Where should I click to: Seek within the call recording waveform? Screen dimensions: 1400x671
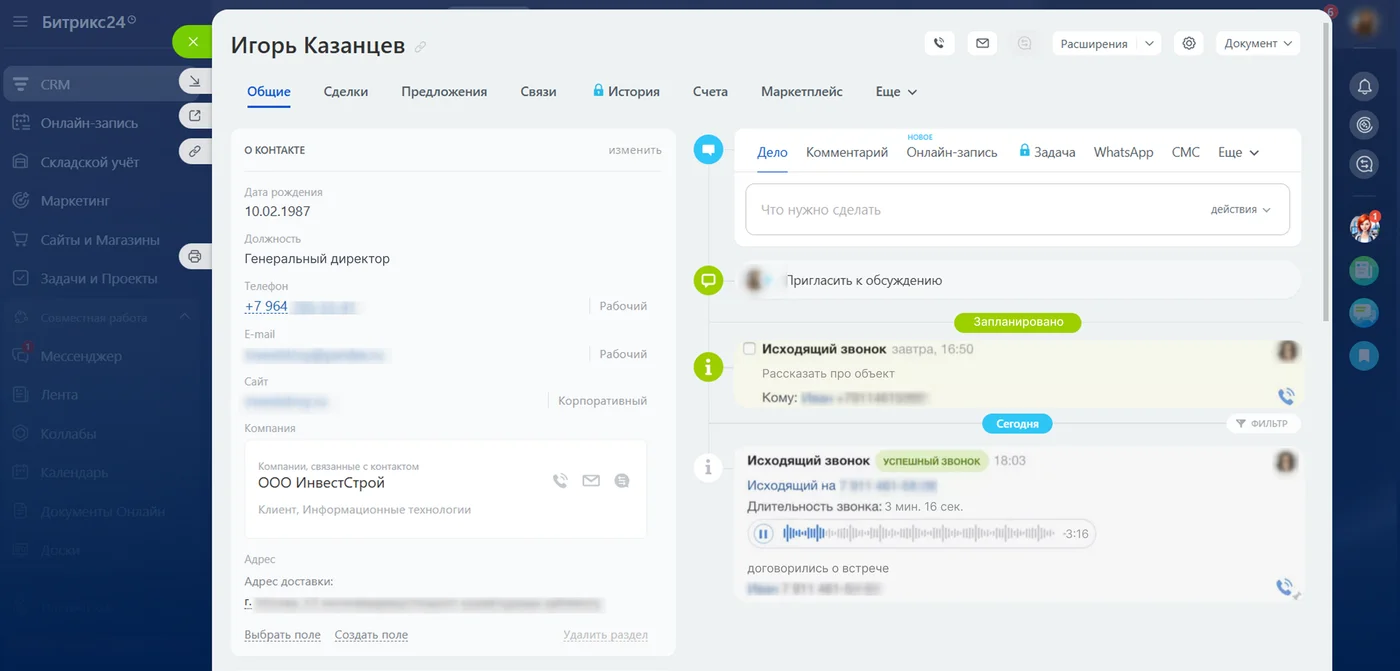(918, 534)
